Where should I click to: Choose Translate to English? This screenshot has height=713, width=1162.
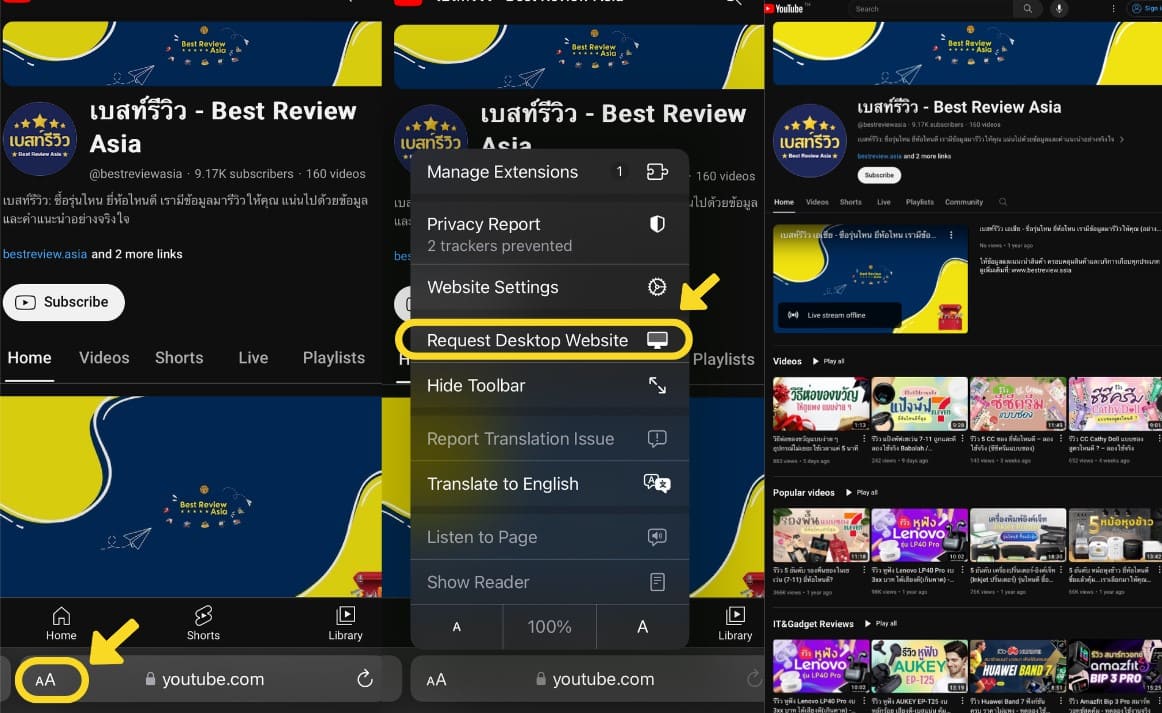[x=550, y=484]
